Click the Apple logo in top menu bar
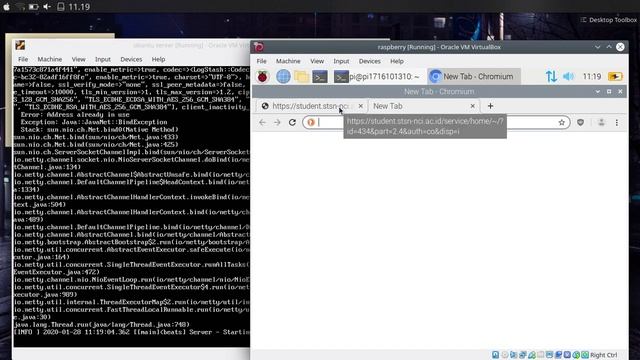The width and height of the screenshot is (640, 360). (x=7, y=7)
